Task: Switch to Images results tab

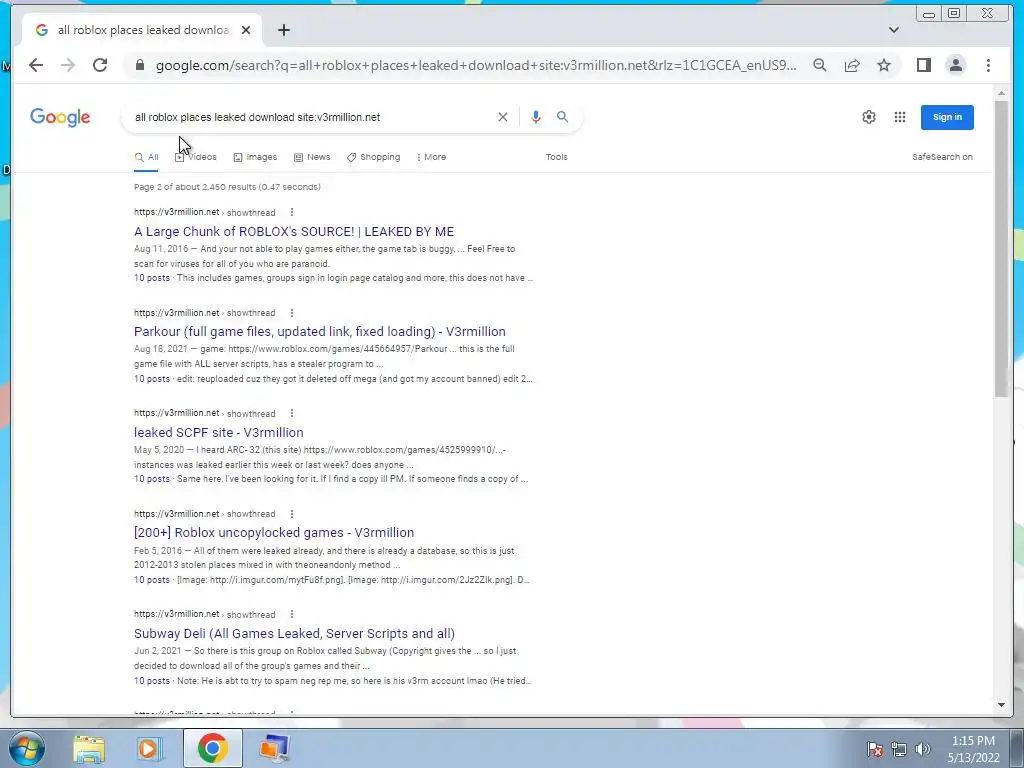Action: pyautogui.click(x=255, y=157)
